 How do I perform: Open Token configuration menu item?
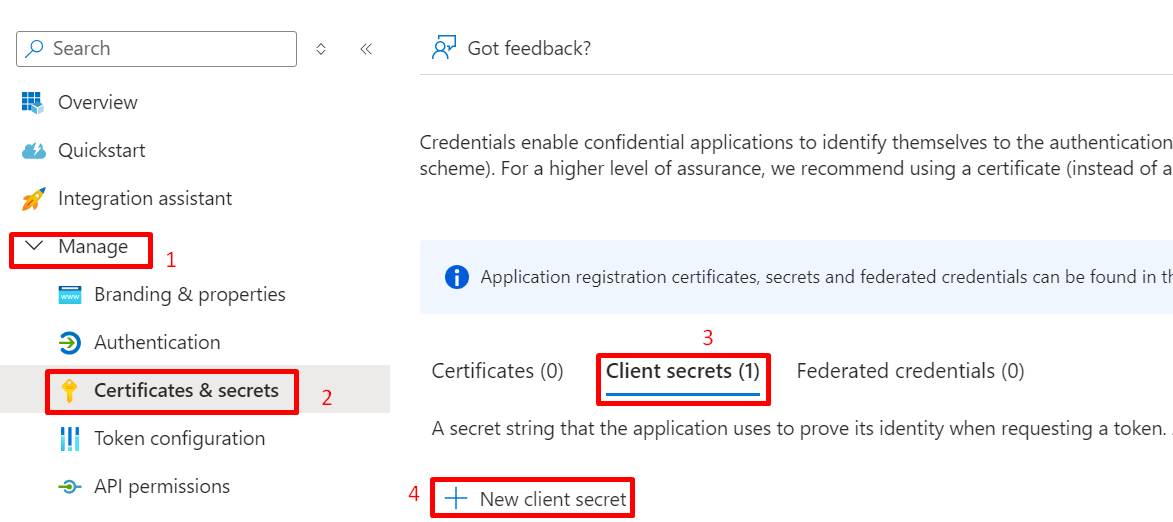[x=179, y=438]
